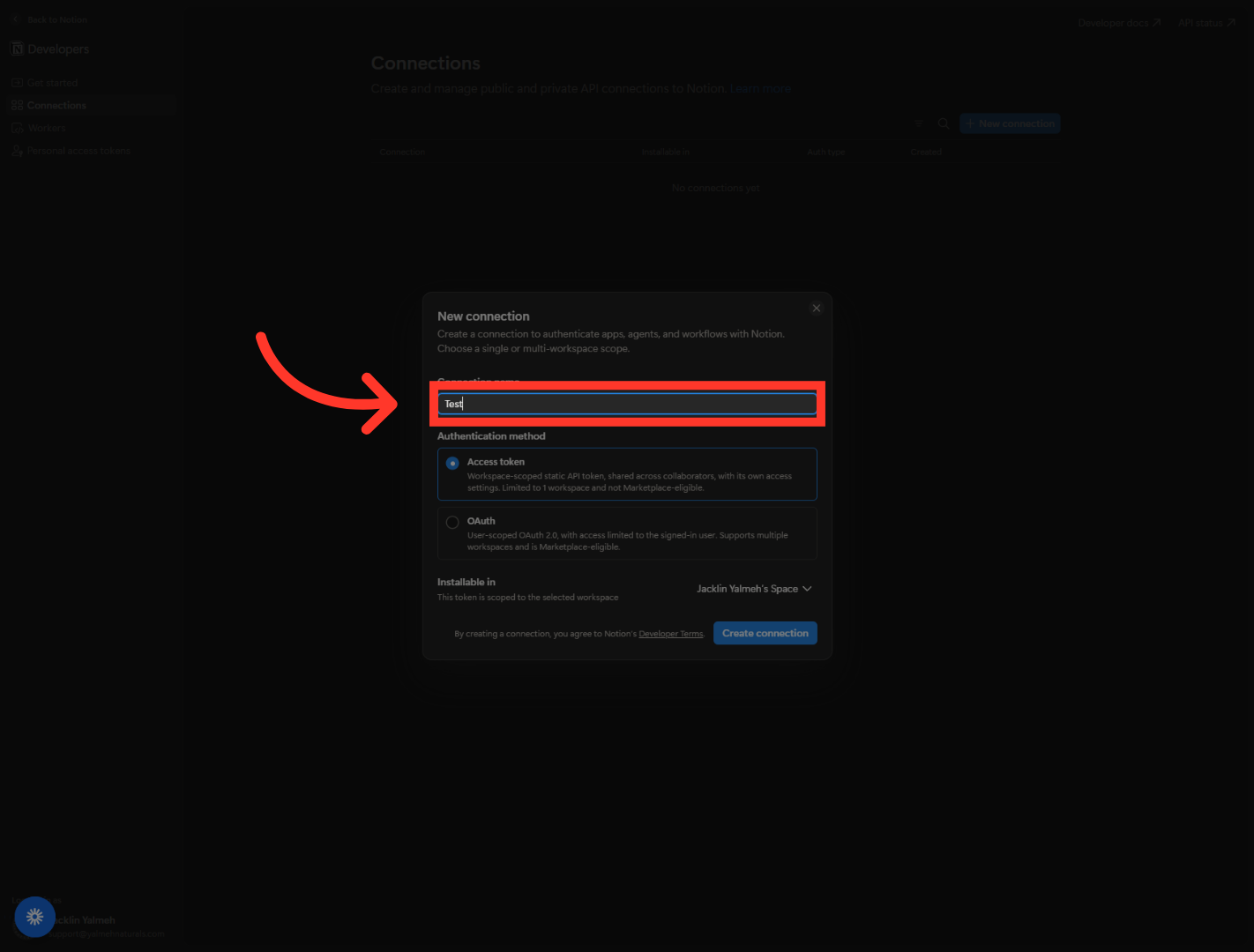The height and width of the screenshot is (952, 1254).
Task: Click the Connections grid icon in sidebar
Action: tap(17, 106)
